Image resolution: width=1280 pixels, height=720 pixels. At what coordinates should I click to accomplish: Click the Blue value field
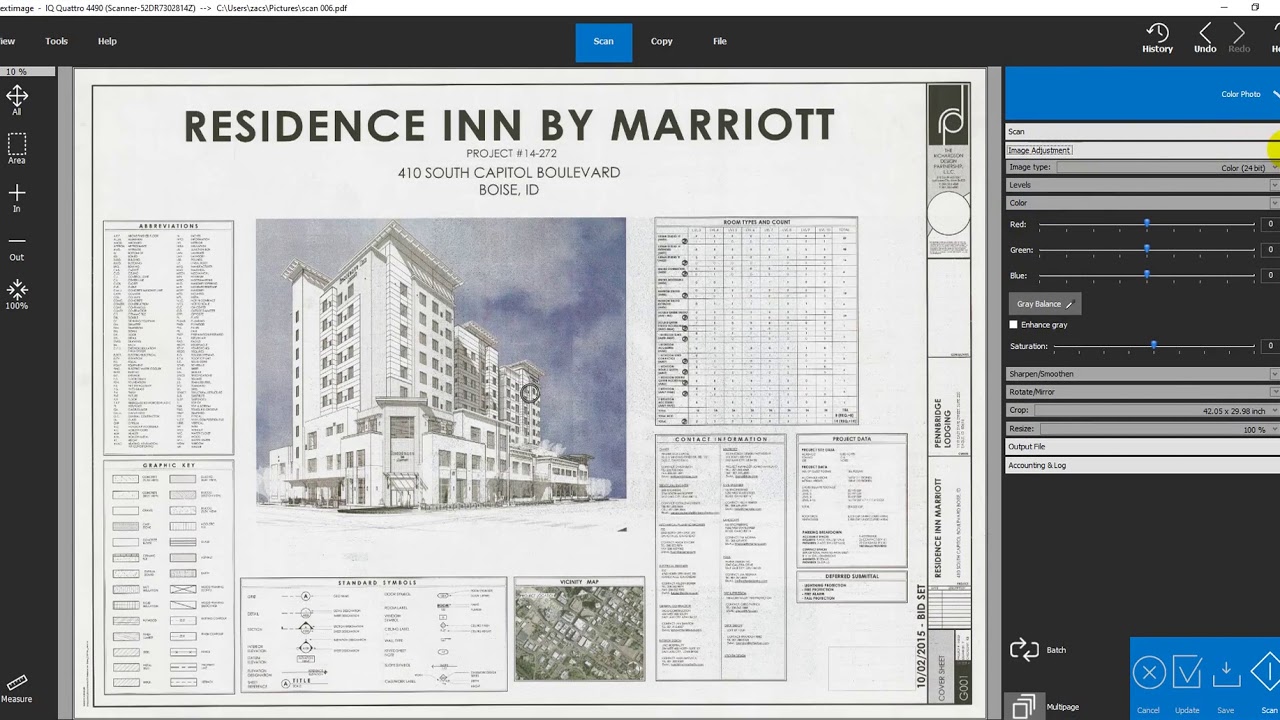[x=1270, y=275]
